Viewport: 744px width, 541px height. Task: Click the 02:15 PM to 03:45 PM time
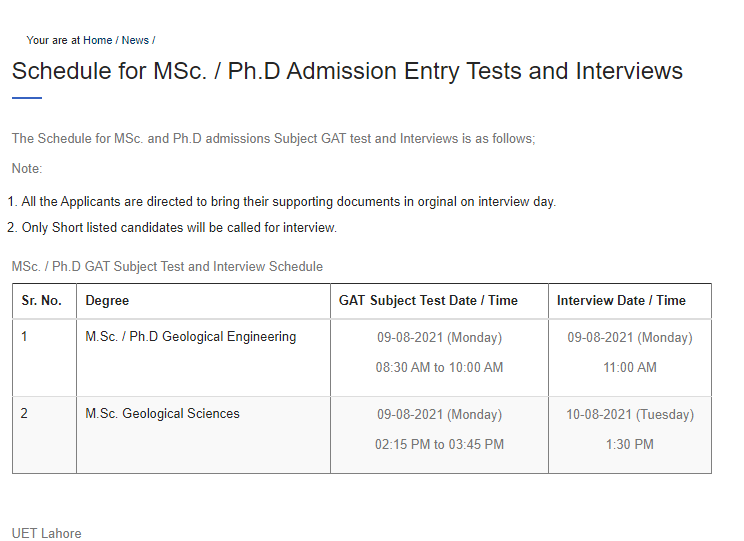pos(439,444)
